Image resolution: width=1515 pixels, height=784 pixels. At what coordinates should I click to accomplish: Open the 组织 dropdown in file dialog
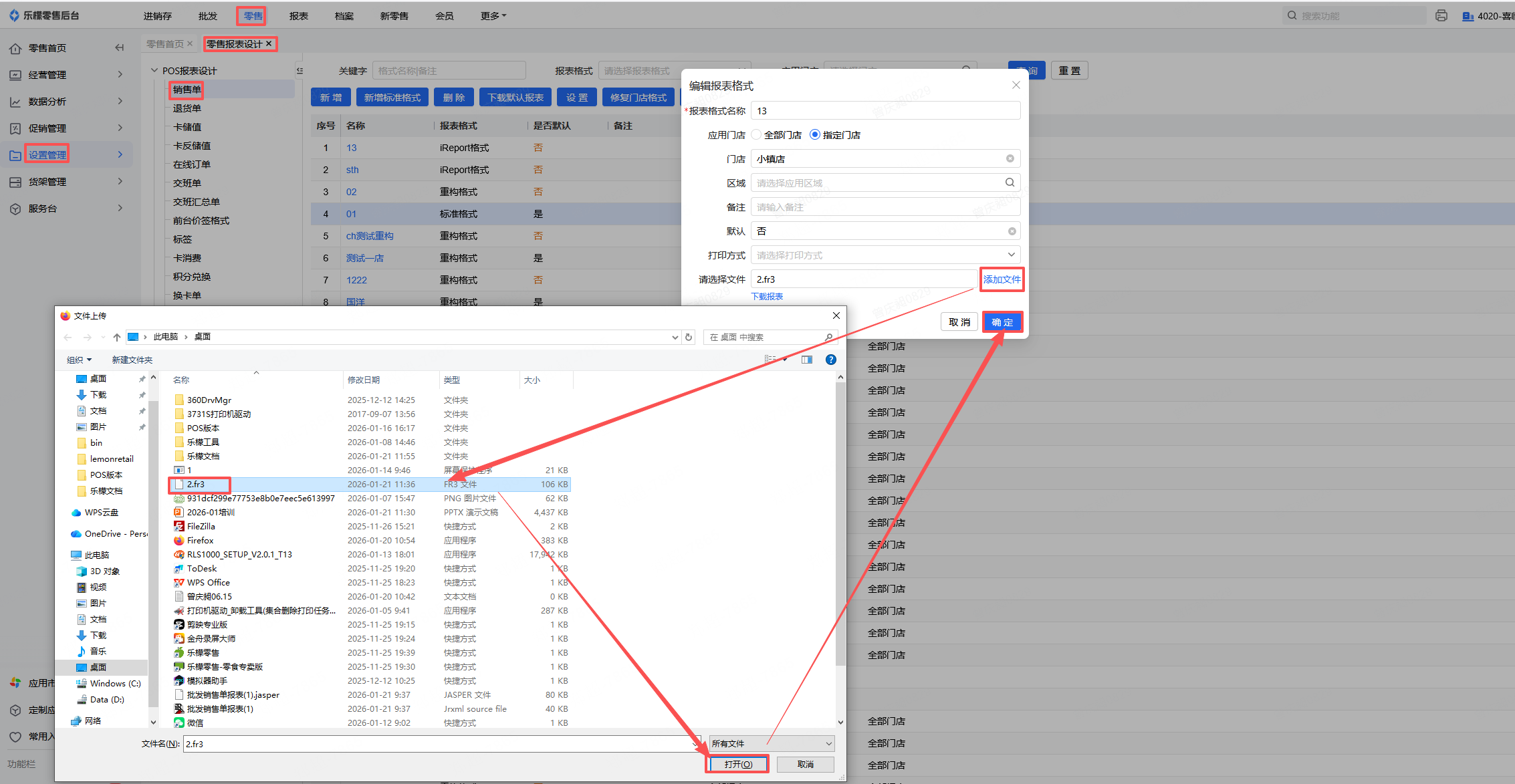(79, 360)
